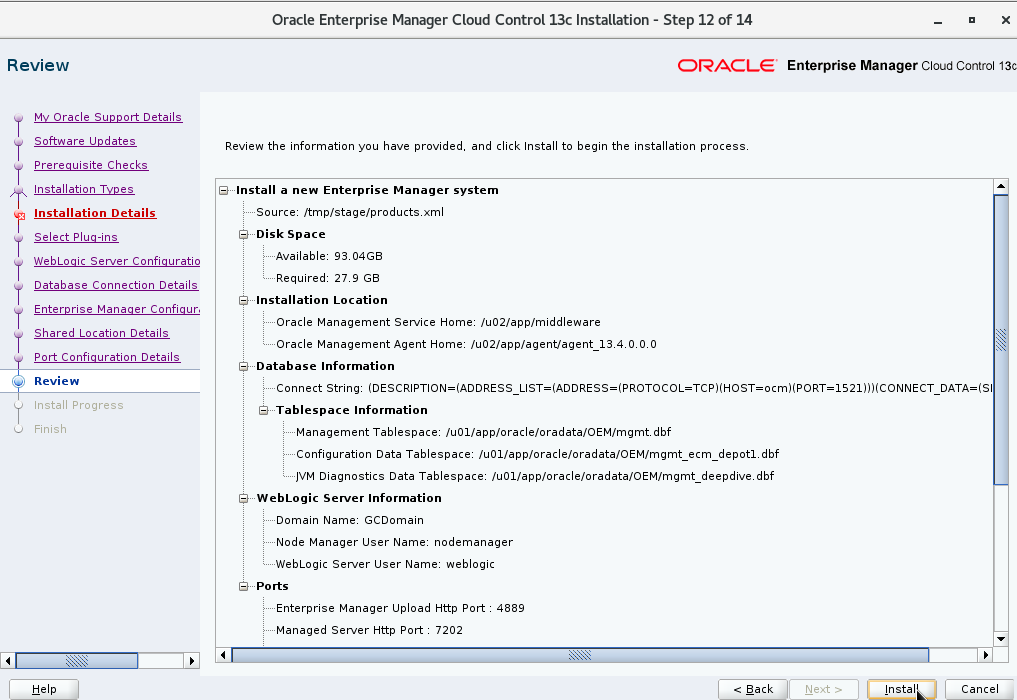Open My Oracle Support Details step
This screenshot has width=1017, height=700.
[108, 117]
